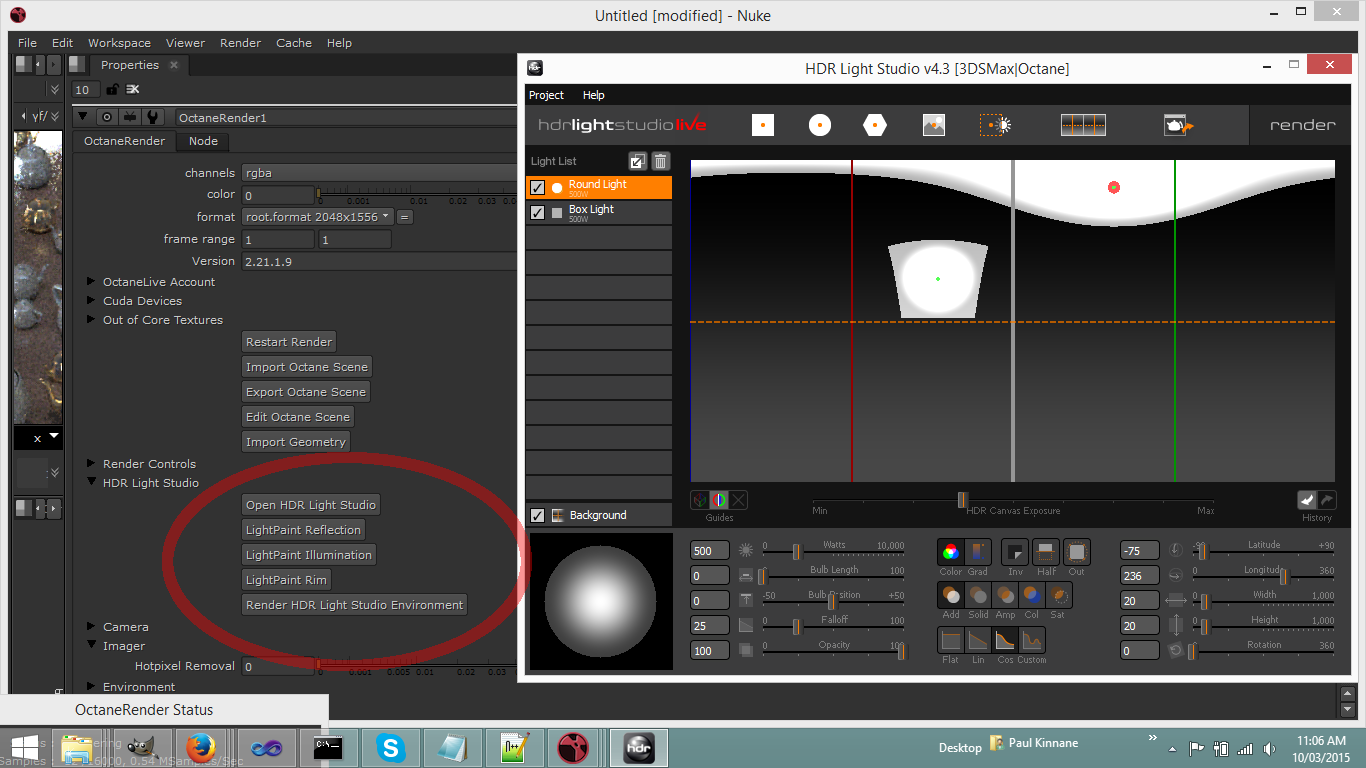
Task: Click Import Octane Scene button
Action: [307, 367]
